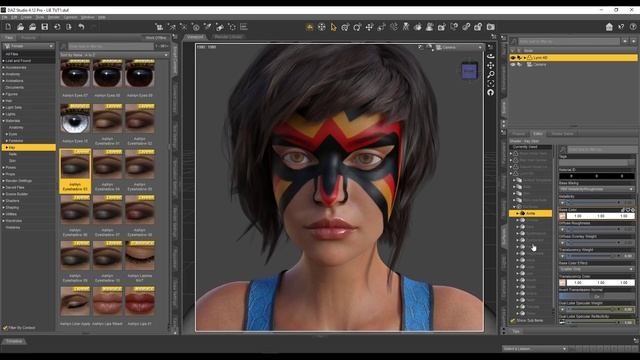Click the viewport reset view icon
Screen dimensions: 640x360
tap(491, 92)
